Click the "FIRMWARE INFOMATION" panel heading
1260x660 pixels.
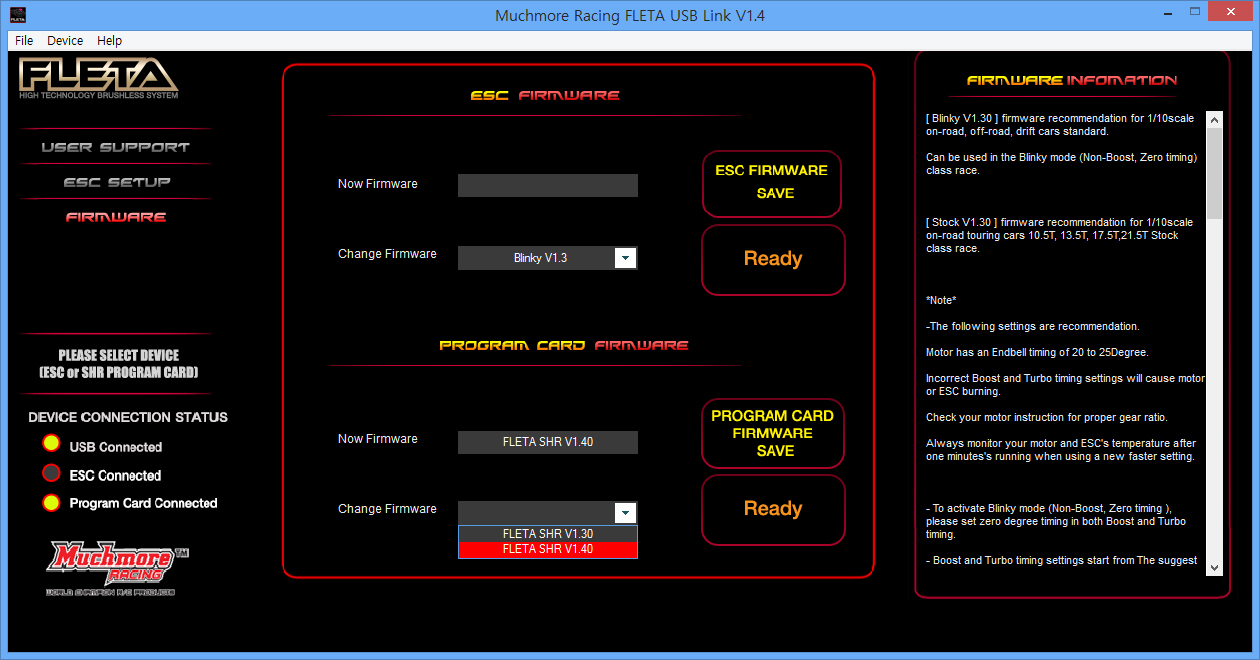coord(1072,81)
